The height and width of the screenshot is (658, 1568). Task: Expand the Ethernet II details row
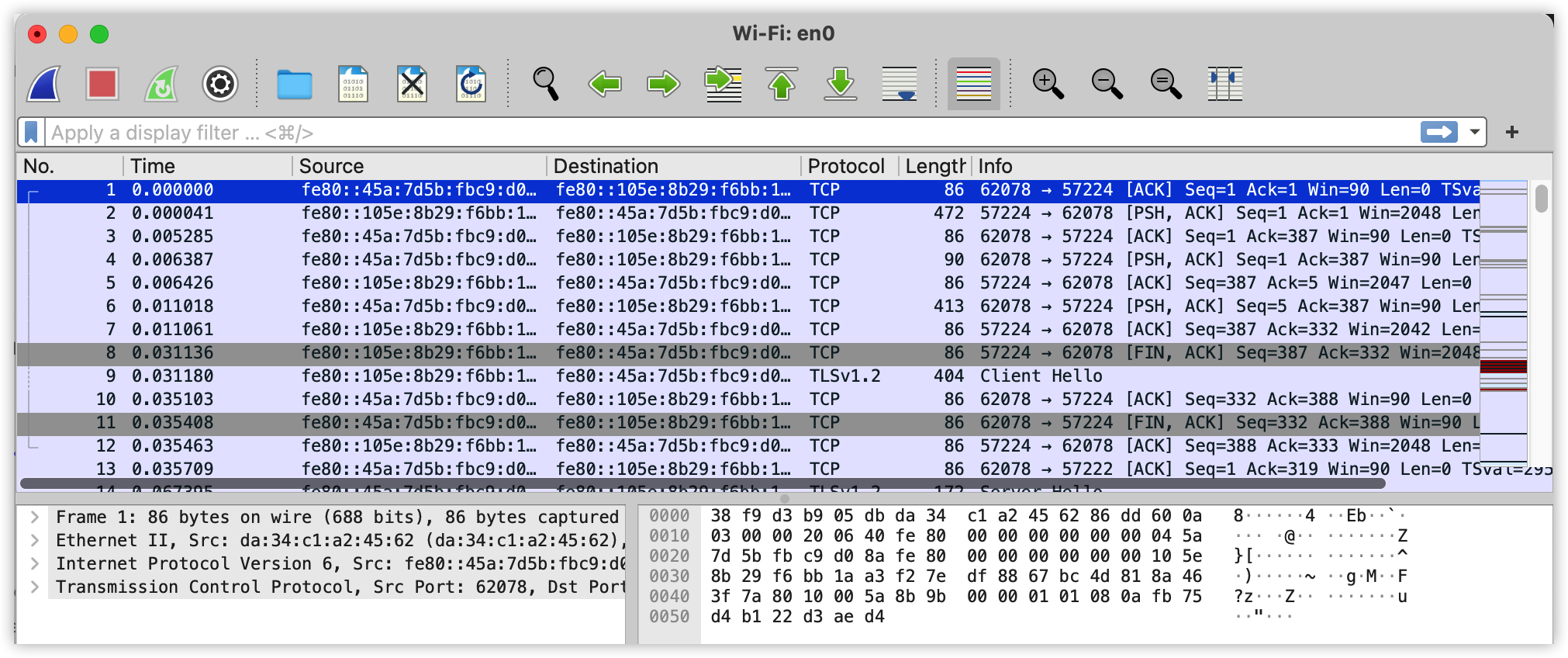[34, 540]
